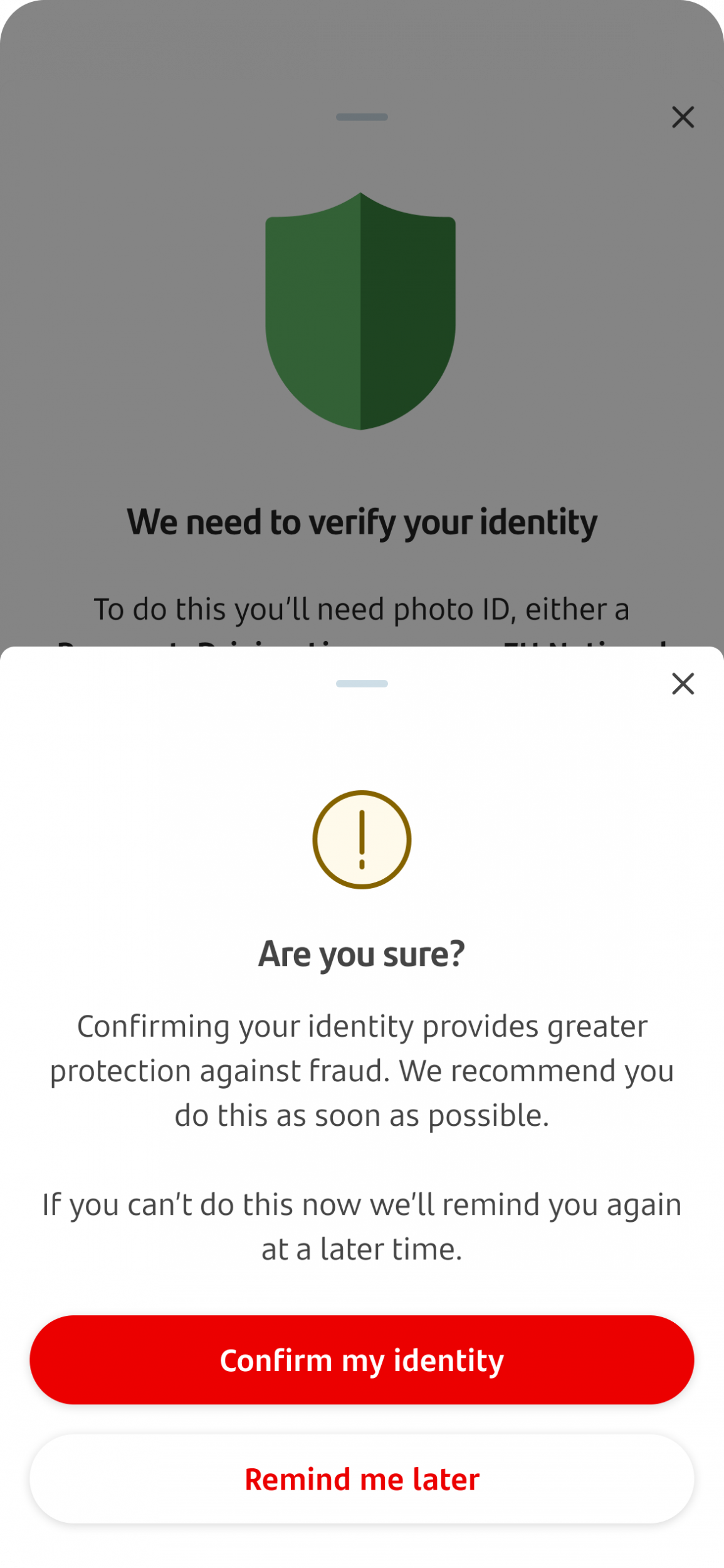Tap the "Are you sure?" heading
724x1568 pixels.
click(362, 953)
